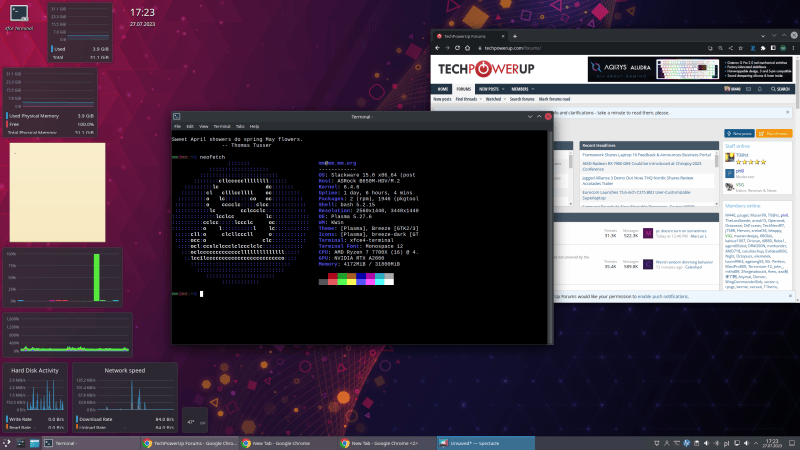Expand the NEW POSTS dropdown arrow
The height and width of the screenshot is (450, 800).
tap(503, 89)
